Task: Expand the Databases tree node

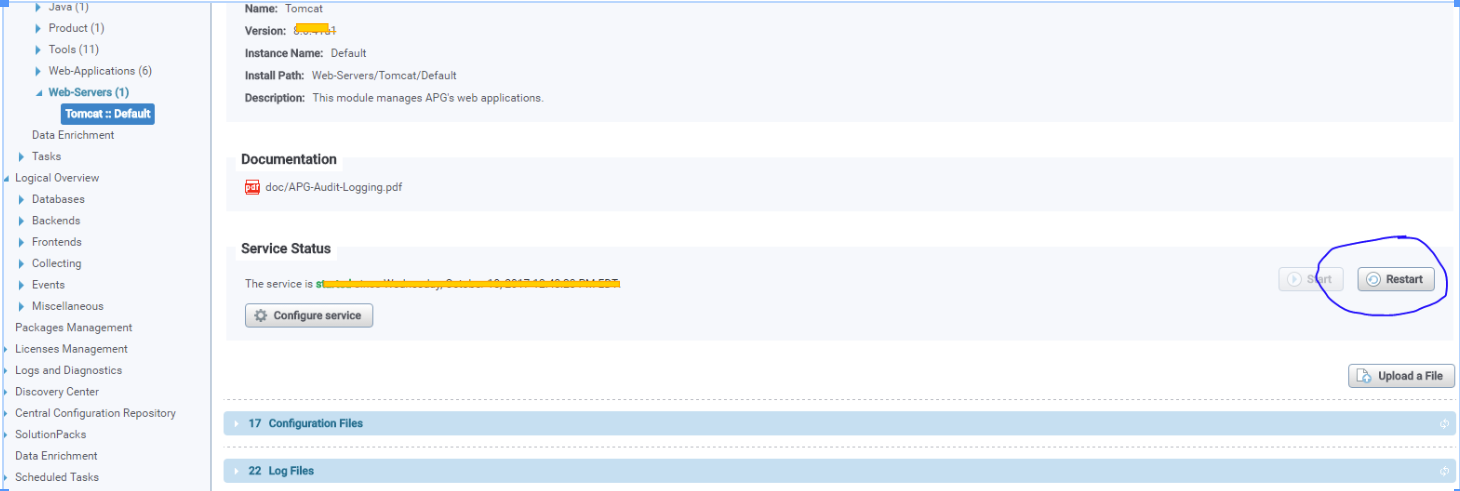Action: coord(21,199)
